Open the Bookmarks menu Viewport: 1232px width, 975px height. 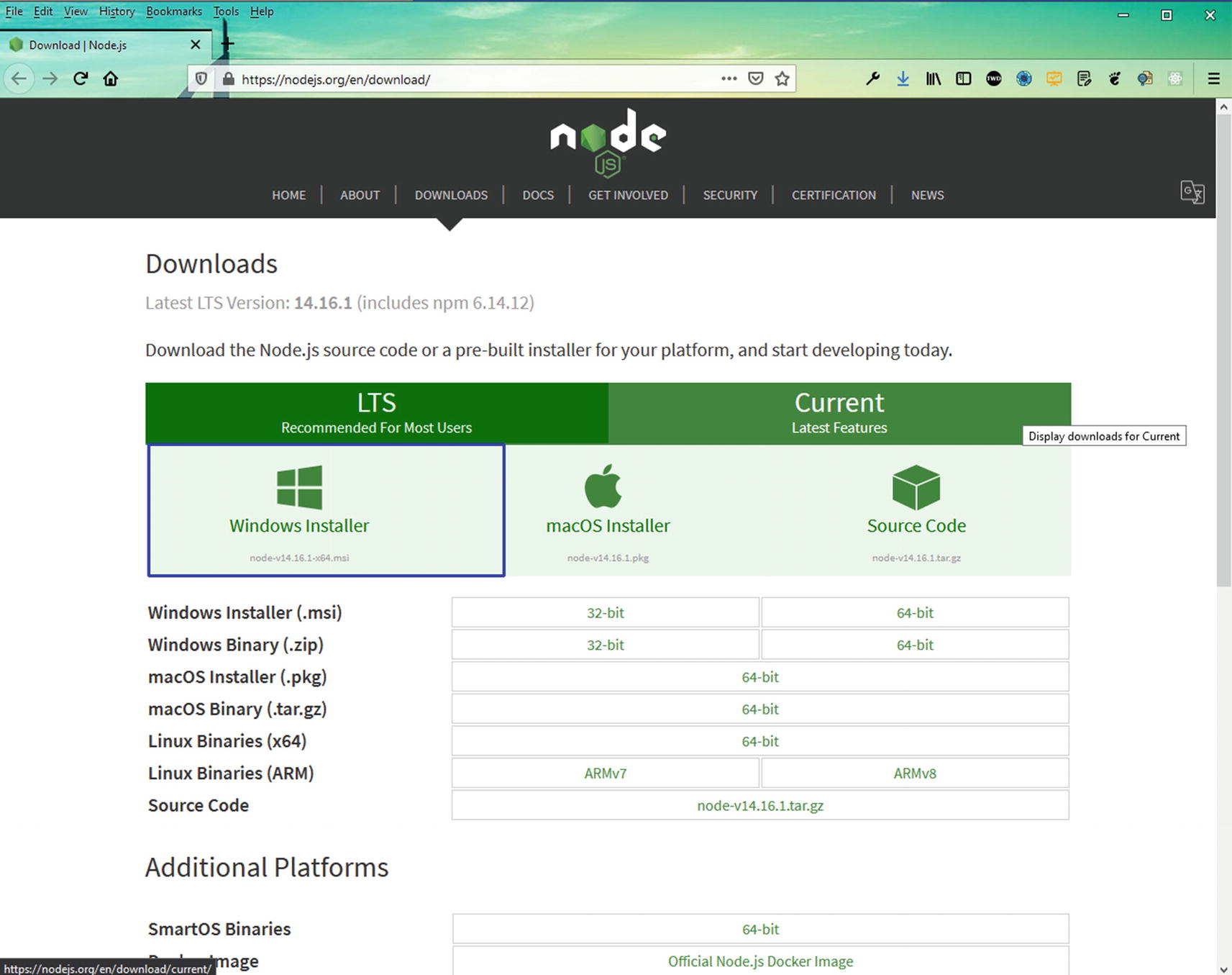click(173, 12)
